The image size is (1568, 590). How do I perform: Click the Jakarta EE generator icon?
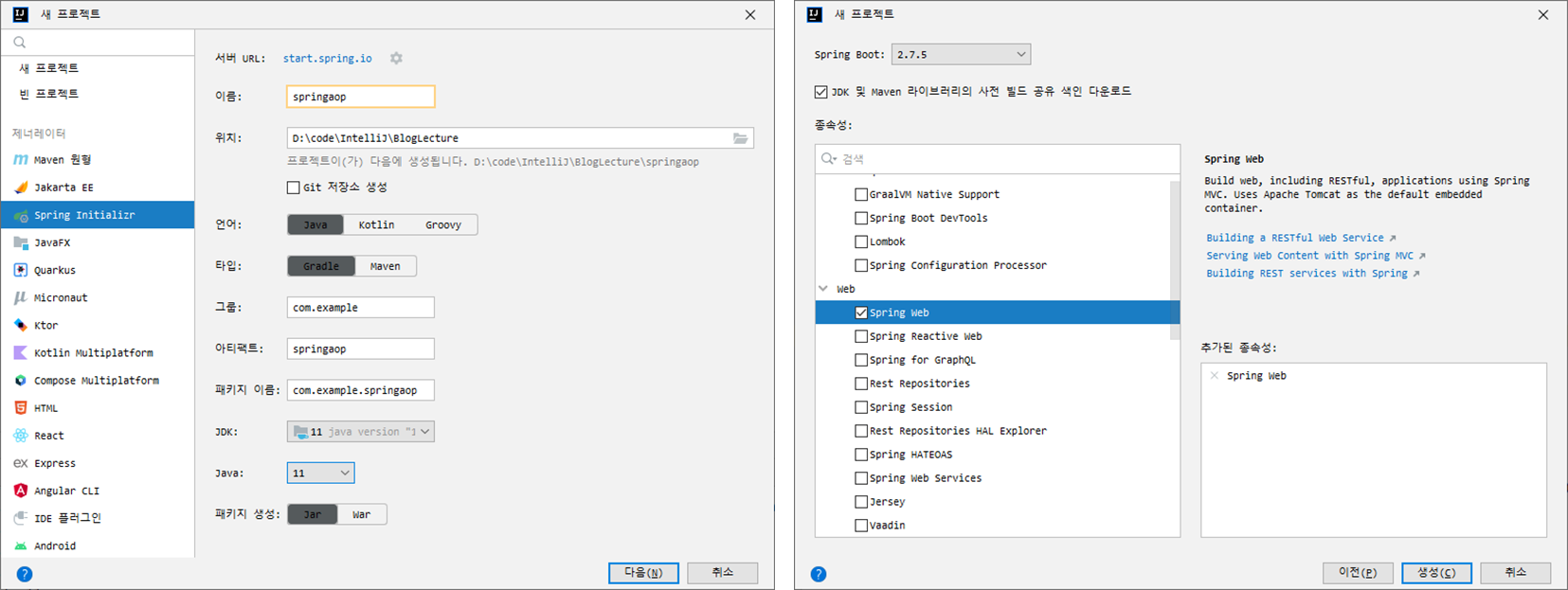(x=21, y=188)
